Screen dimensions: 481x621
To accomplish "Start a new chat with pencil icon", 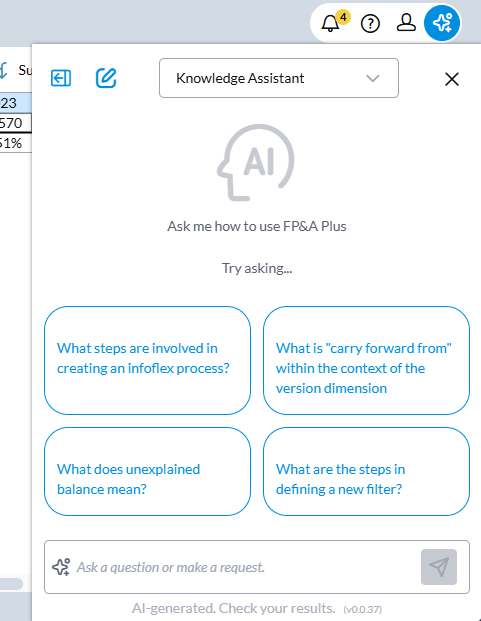I will (106, 78).
